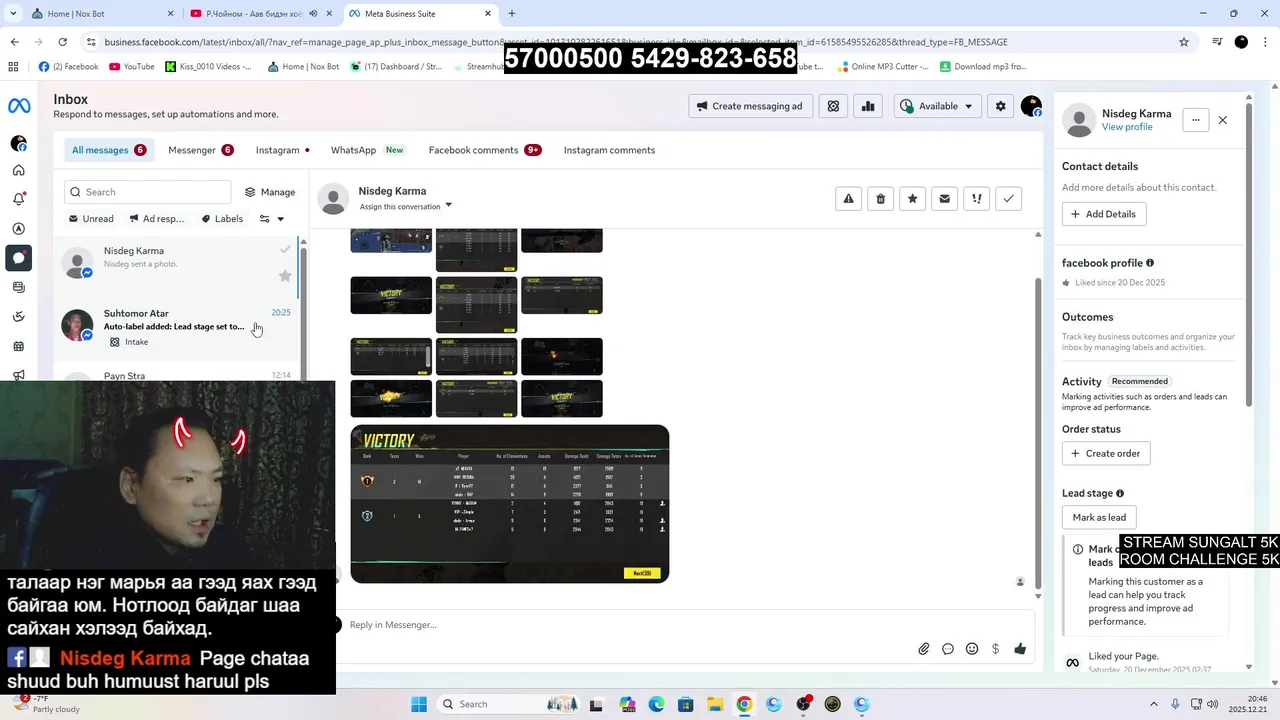Screen dimensions: 1280x720
Task: Open the YouTube bookmark
Action: 131,67
